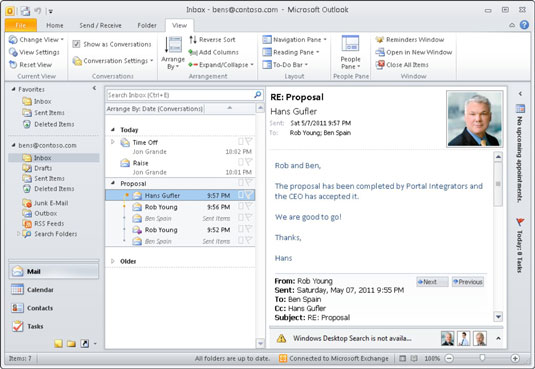Toggle Show as Conversations checkbox
Viewport: 535px width, 369px height.
[76, 44]
